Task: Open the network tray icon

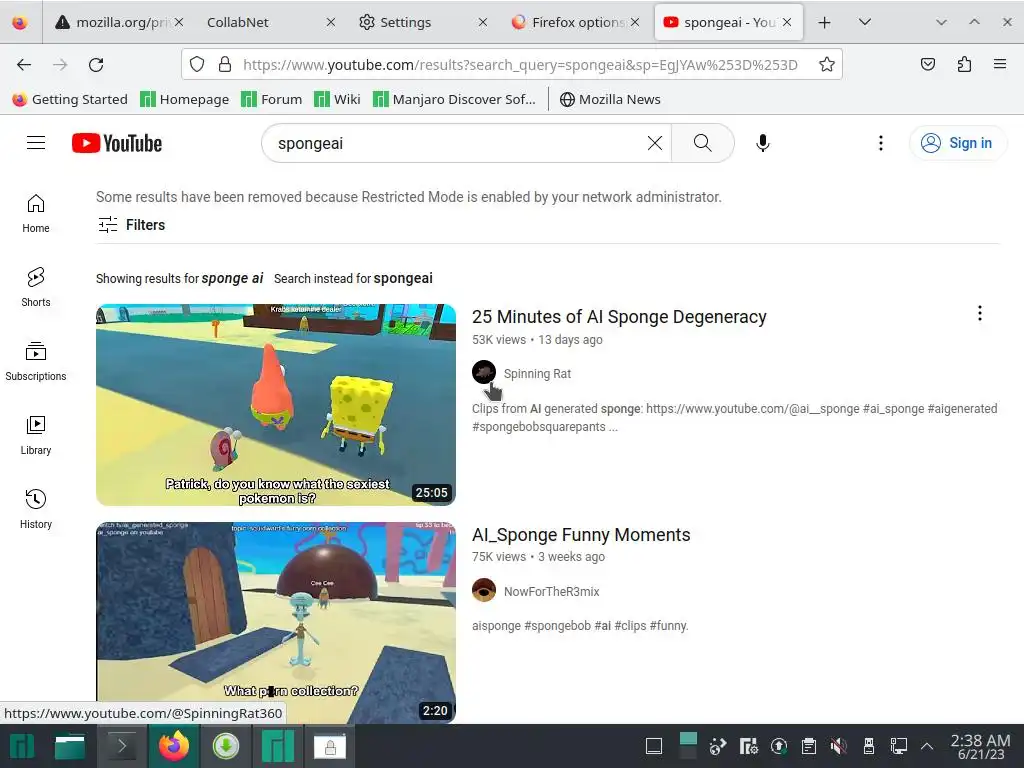Action: click(x=899, y=746)
